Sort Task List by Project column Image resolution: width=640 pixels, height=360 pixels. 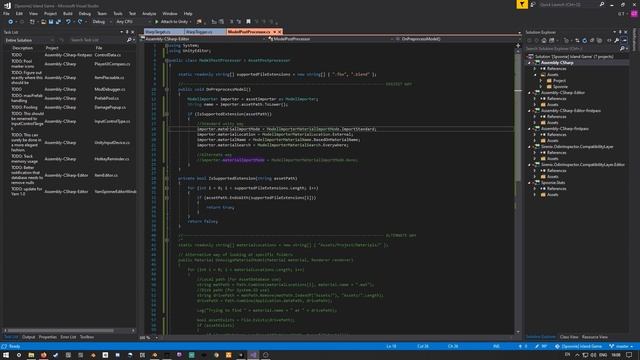click(x=52, y=48)
